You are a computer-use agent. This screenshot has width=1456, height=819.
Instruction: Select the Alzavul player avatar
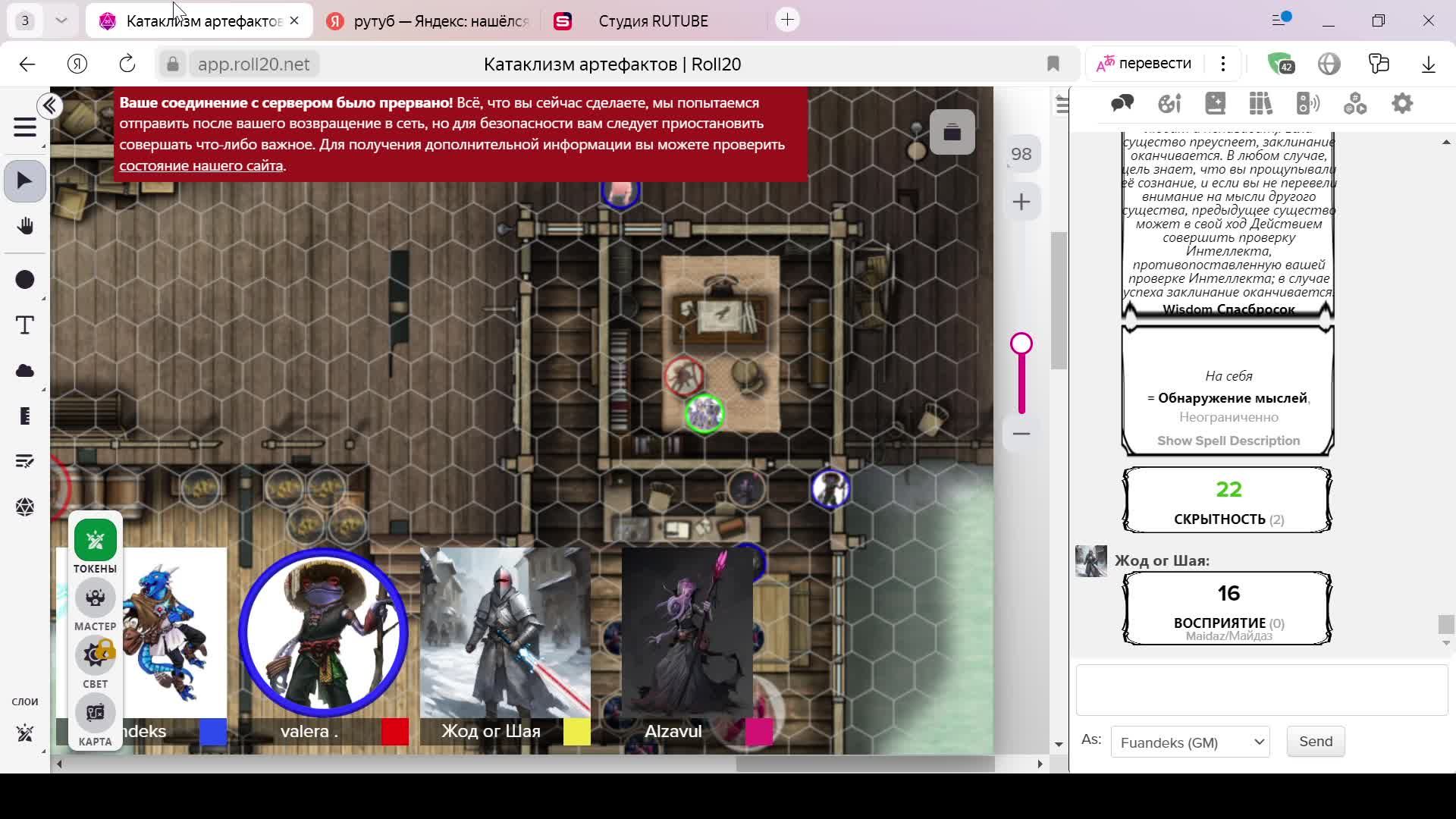[687, 632]
